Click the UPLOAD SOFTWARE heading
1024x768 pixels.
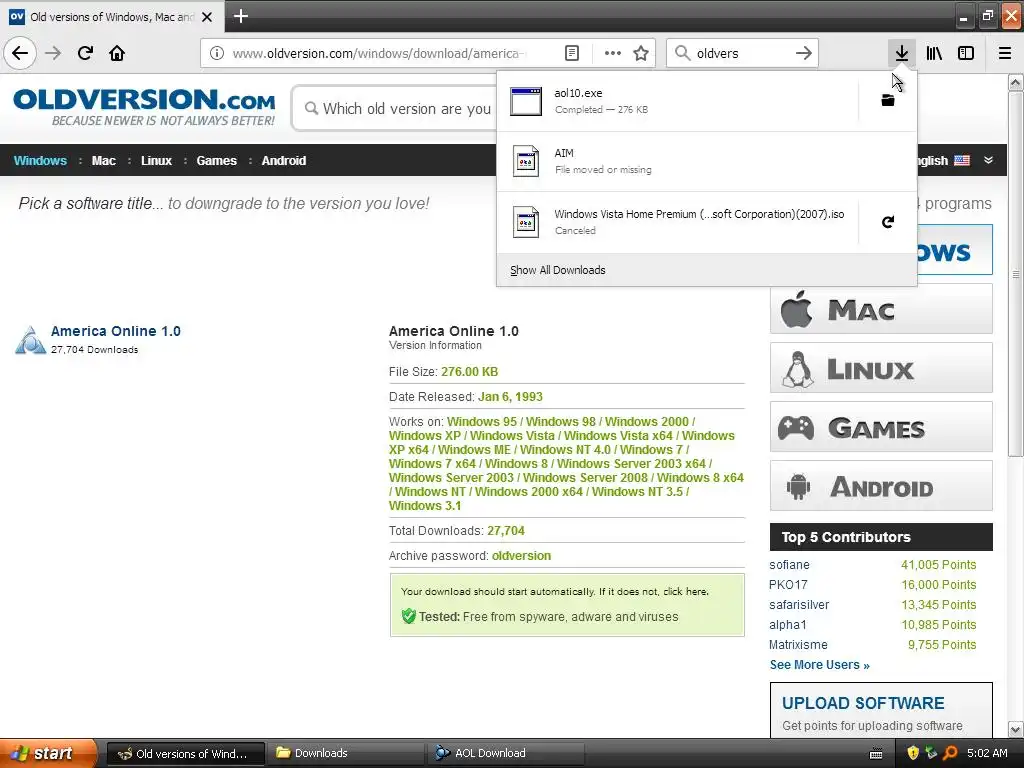tap(863, 703)
